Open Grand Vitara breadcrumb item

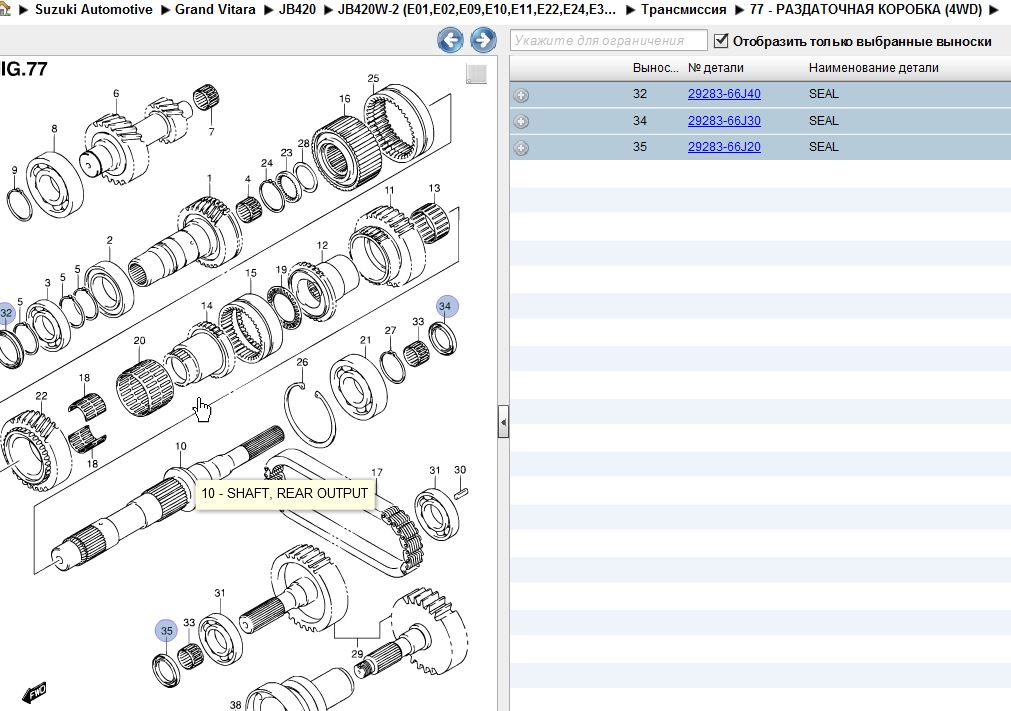215,9
